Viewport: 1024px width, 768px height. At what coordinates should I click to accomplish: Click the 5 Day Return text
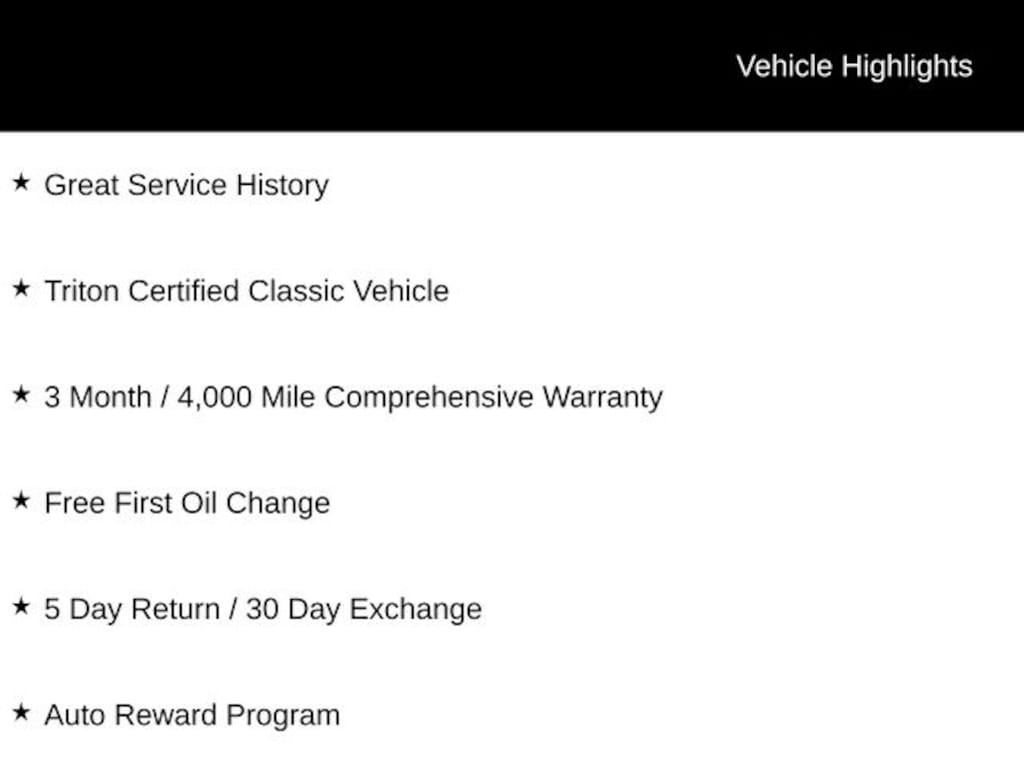[x=131, y=609]
